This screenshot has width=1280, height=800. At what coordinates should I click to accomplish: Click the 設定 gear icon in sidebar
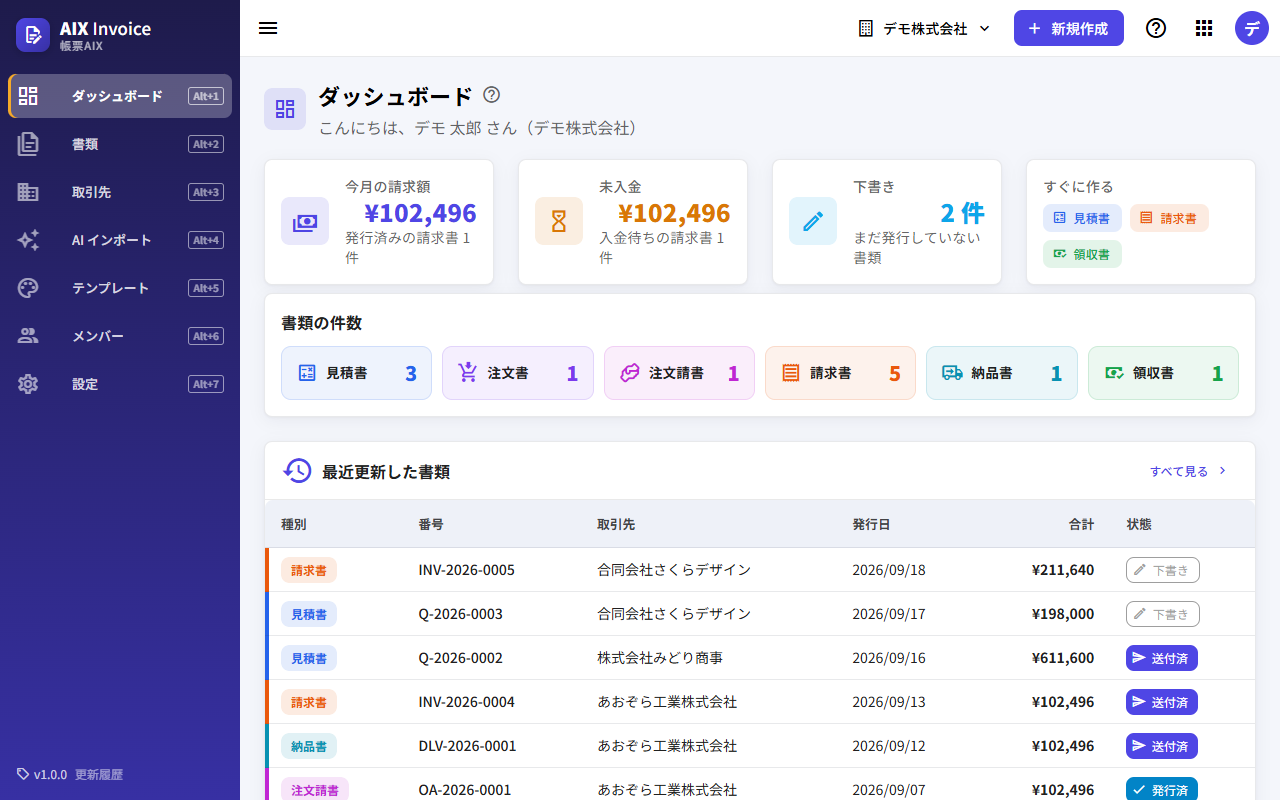click(28, 384)
